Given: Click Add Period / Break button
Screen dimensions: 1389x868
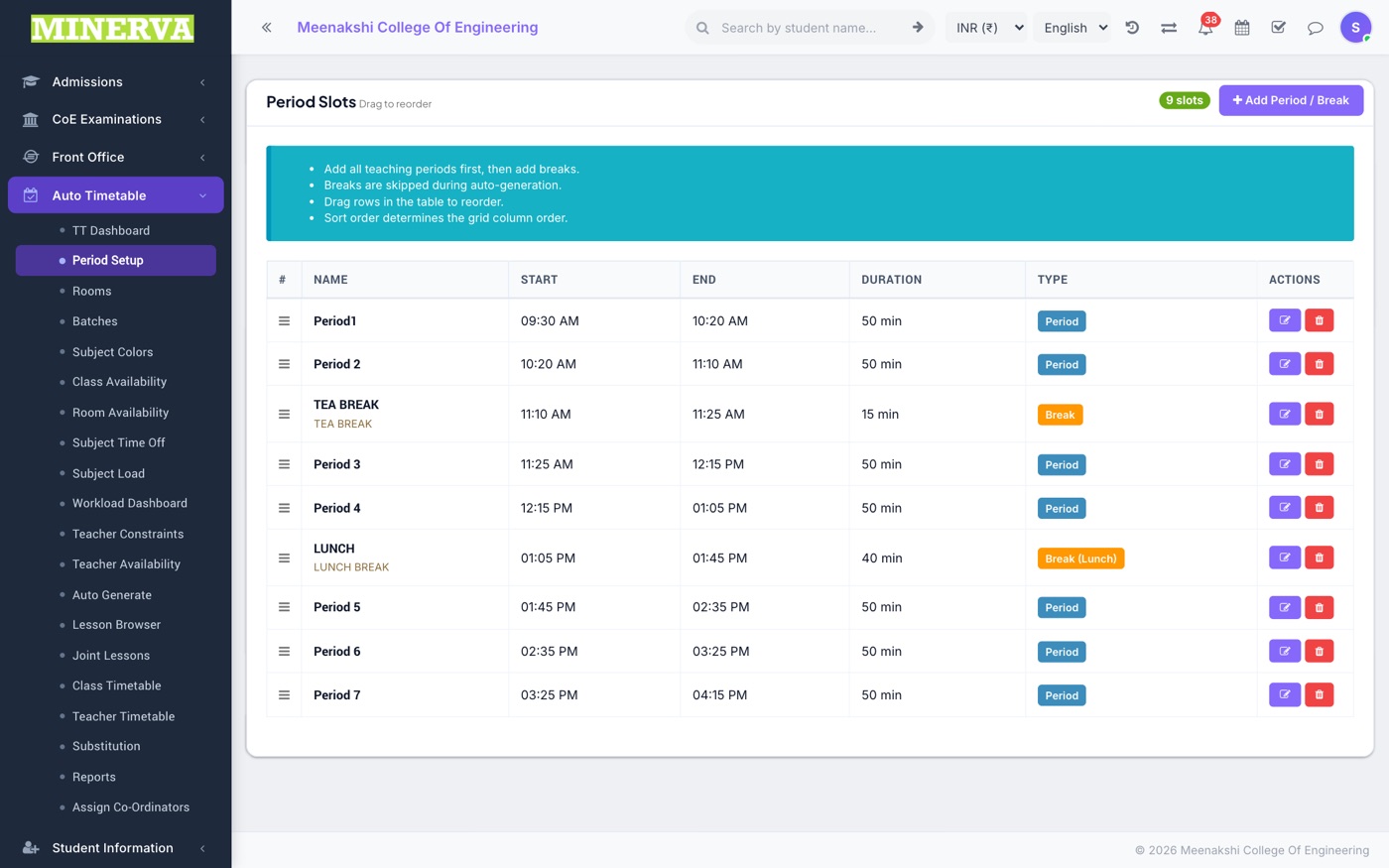Looking at the screenshot, I should click(x=1291, y=100).
